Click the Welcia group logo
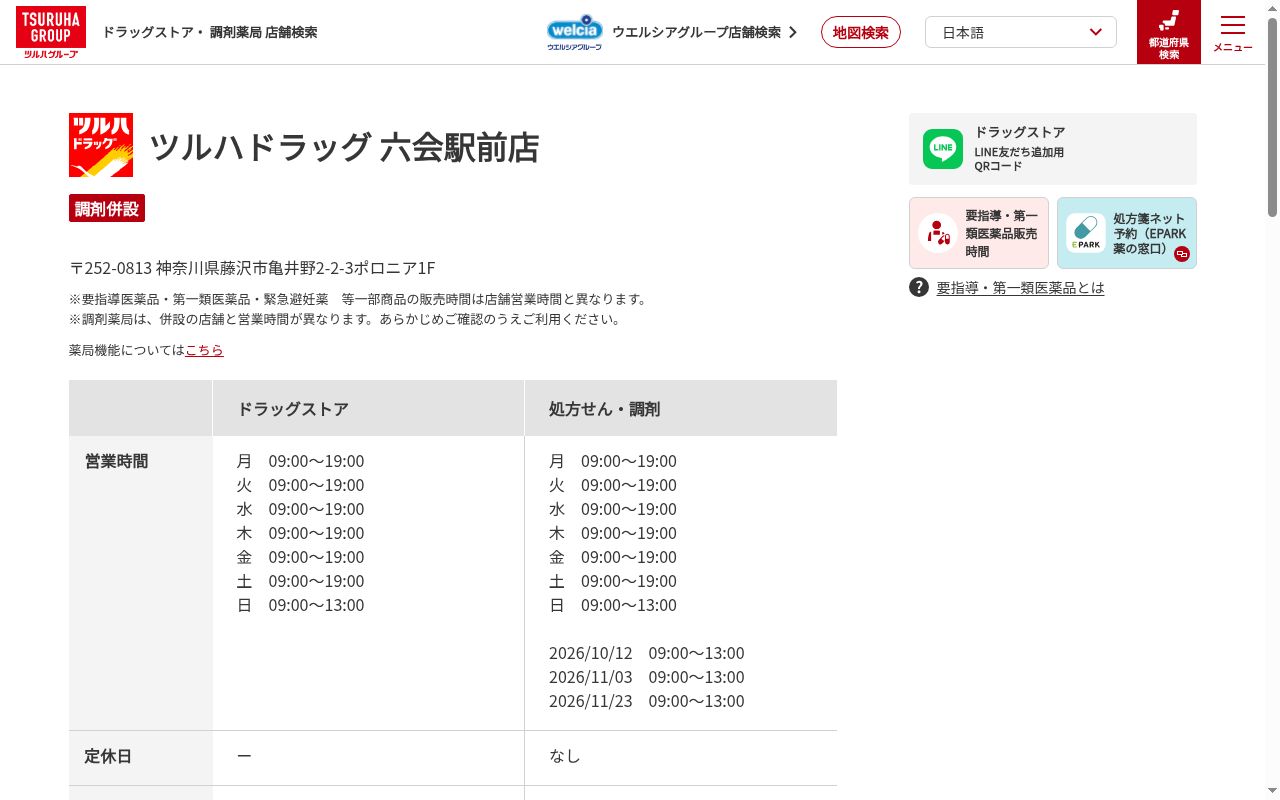This screenshot has height=800, width=1280. tap(575, 32)
